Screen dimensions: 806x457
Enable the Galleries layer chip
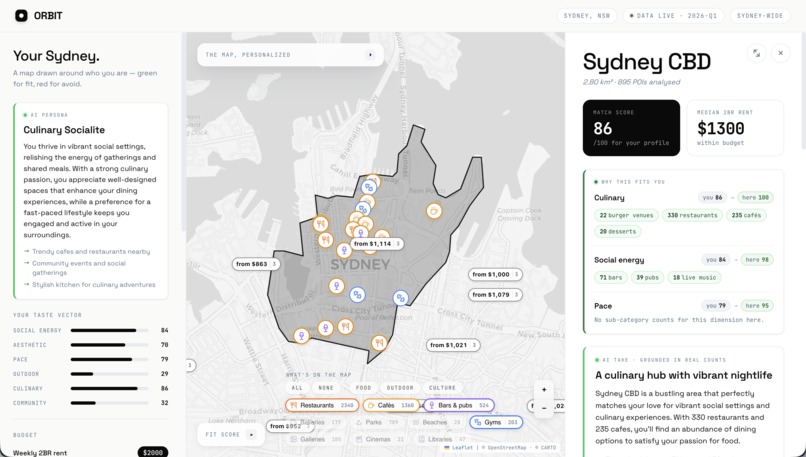[316, 439]
